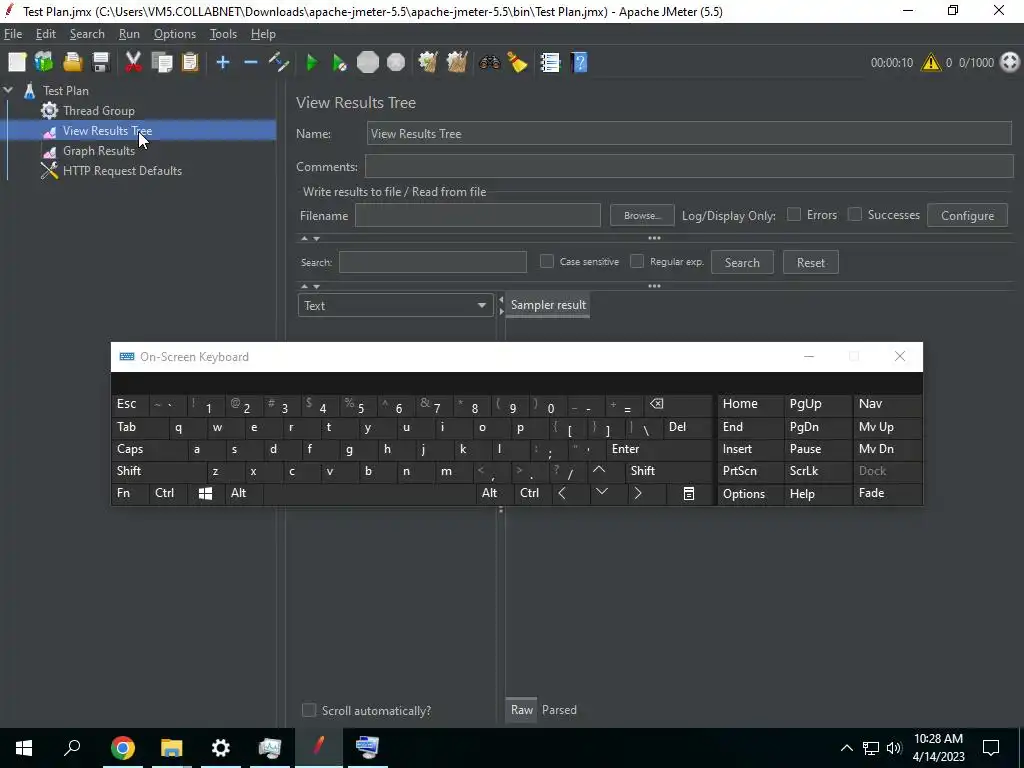Enable the Successes checkbox
Image resolution: width=1024 pixels, height=768 pixels.
coord(855,214)
